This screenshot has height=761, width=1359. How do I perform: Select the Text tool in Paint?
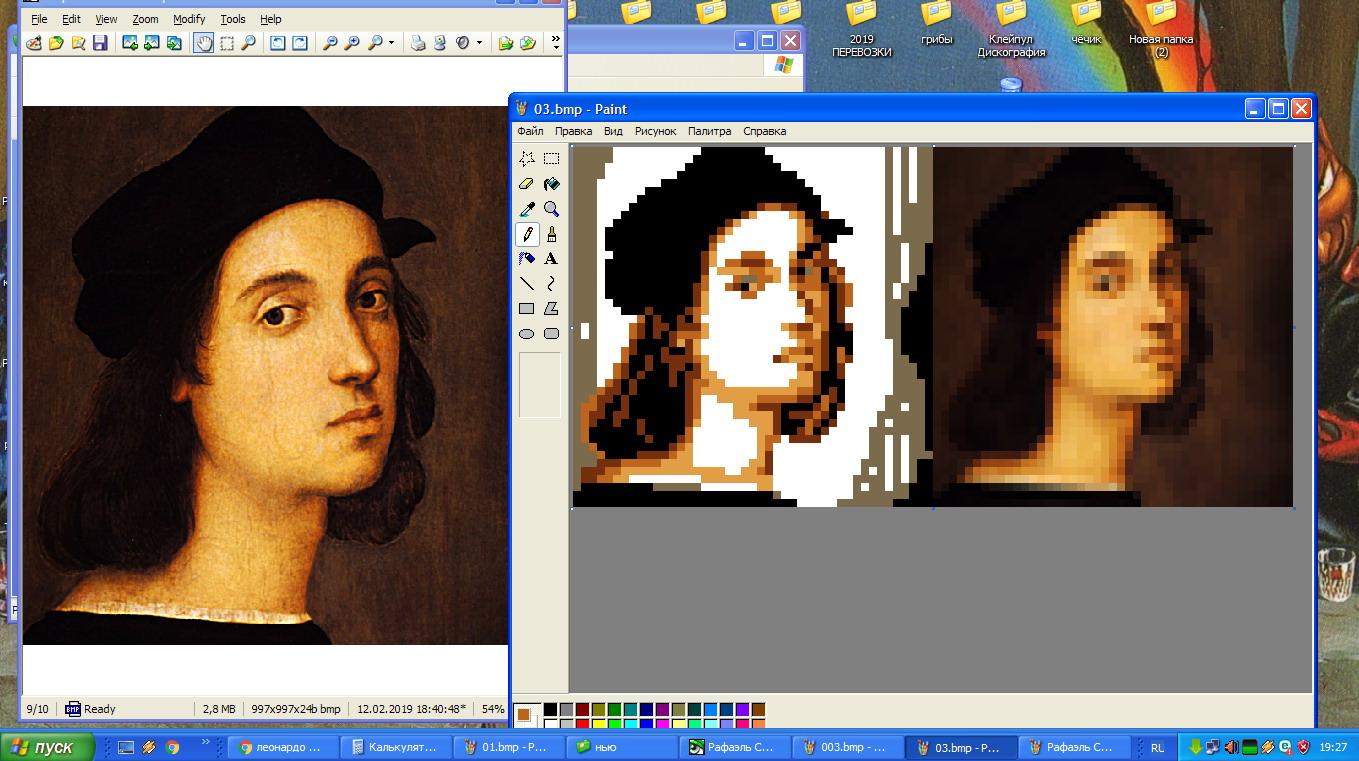[x=551, y=259]
